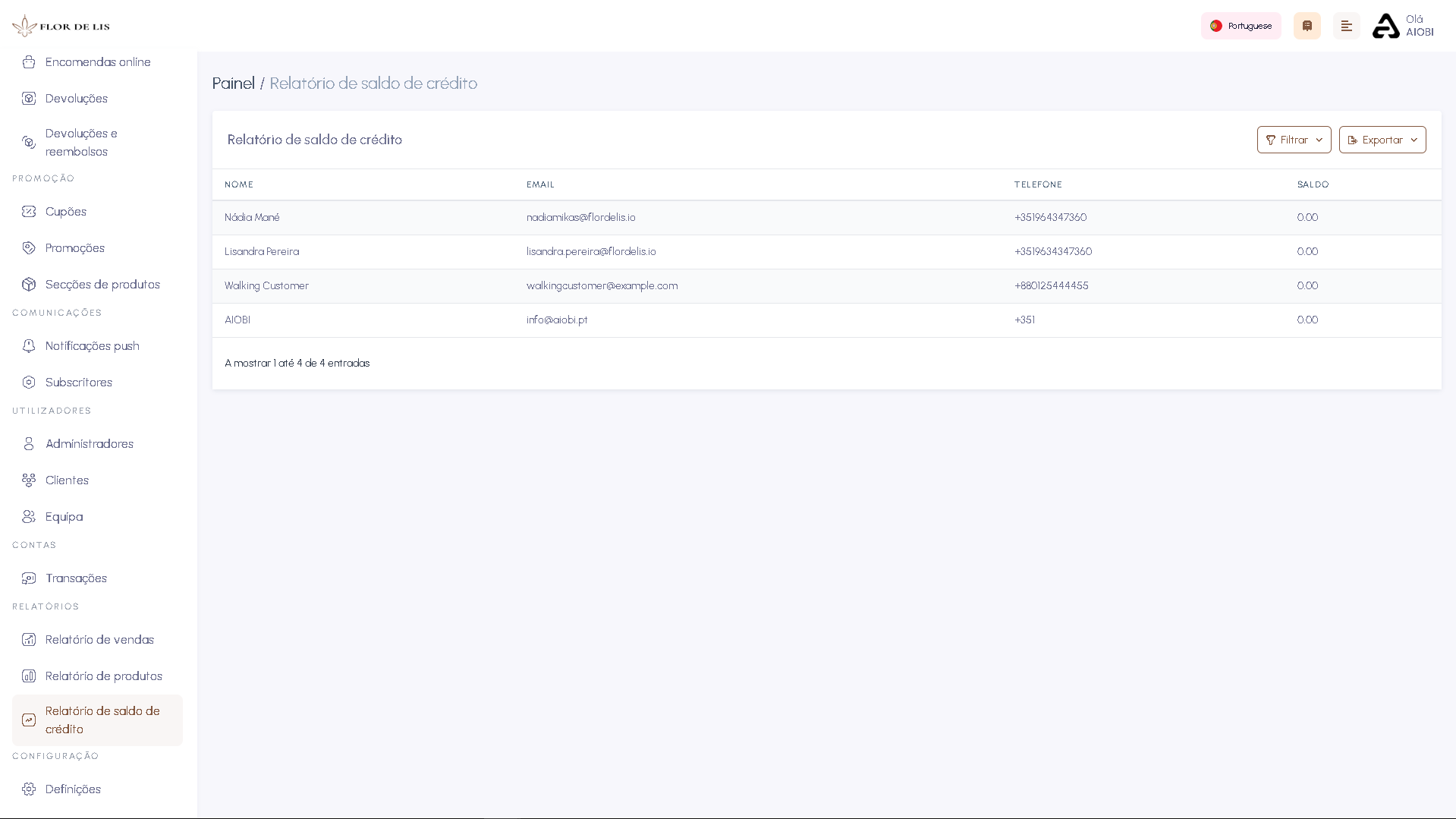Open the Administradores section
1456x819 pixels.
[89, 443]
